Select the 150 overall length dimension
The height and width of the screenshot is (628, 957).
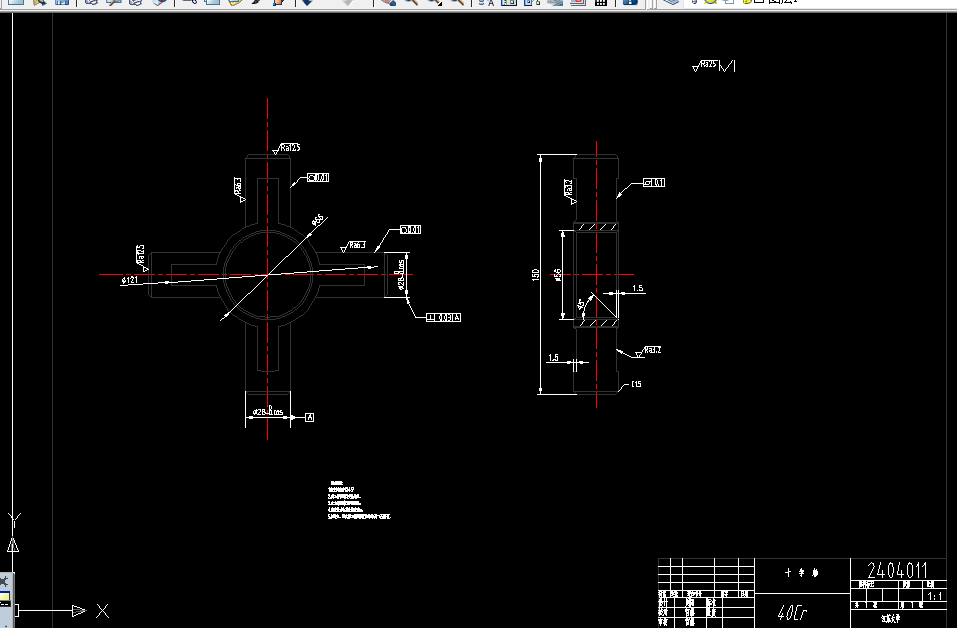pos(536,275)
